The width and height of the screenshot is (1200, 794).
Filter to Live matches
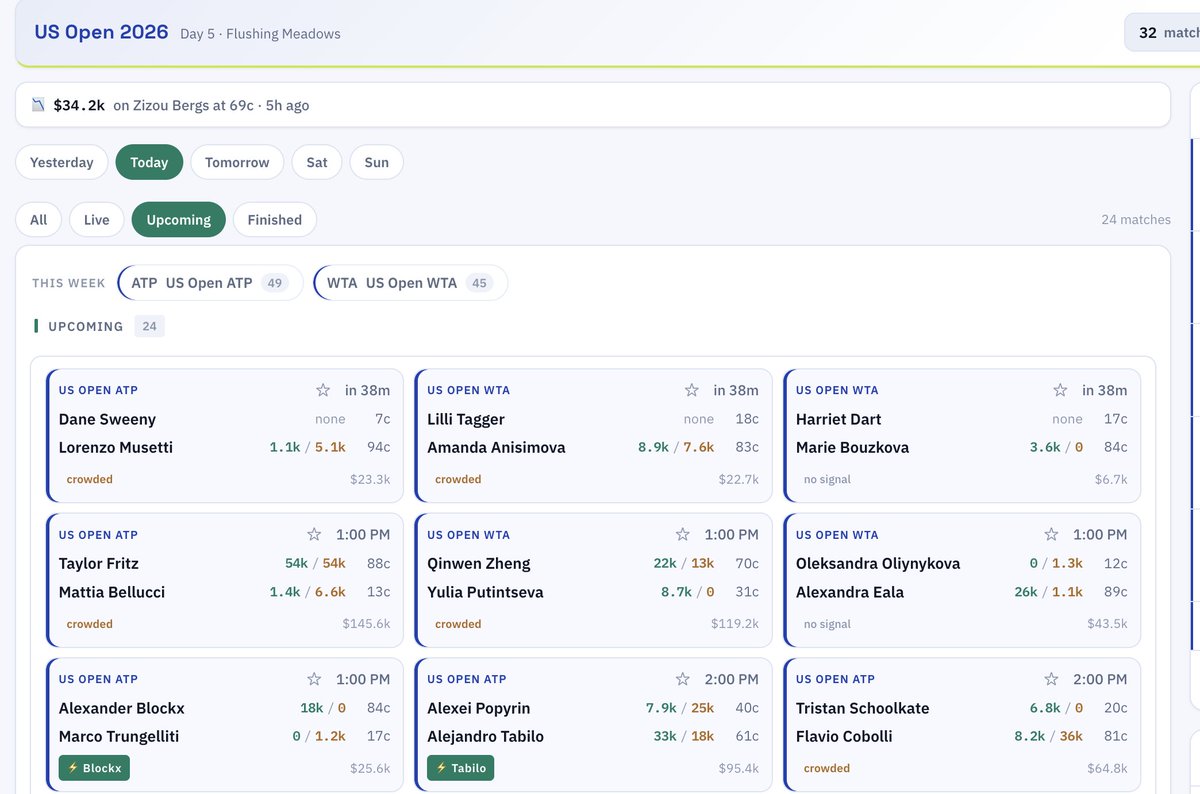(97, 220)
